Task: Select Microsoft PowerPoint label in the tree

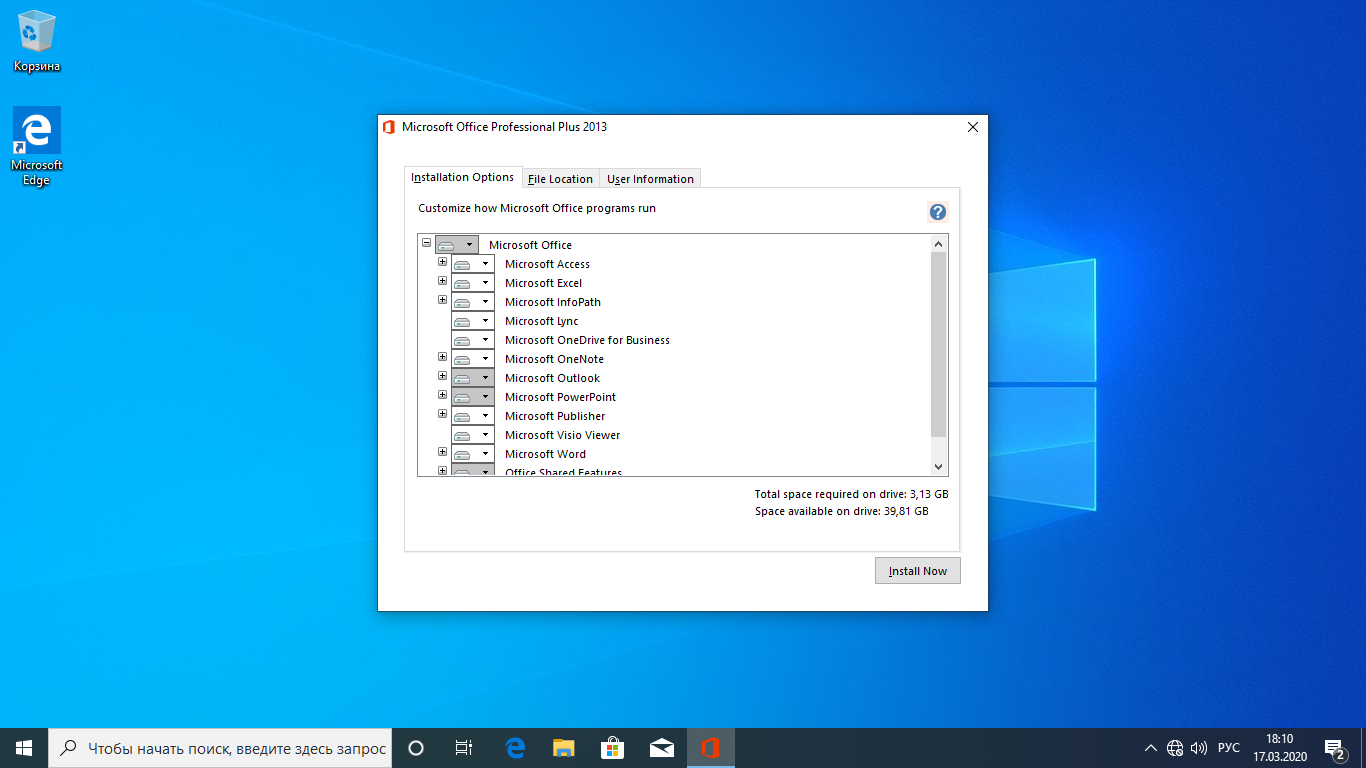Action: point(560,397)
